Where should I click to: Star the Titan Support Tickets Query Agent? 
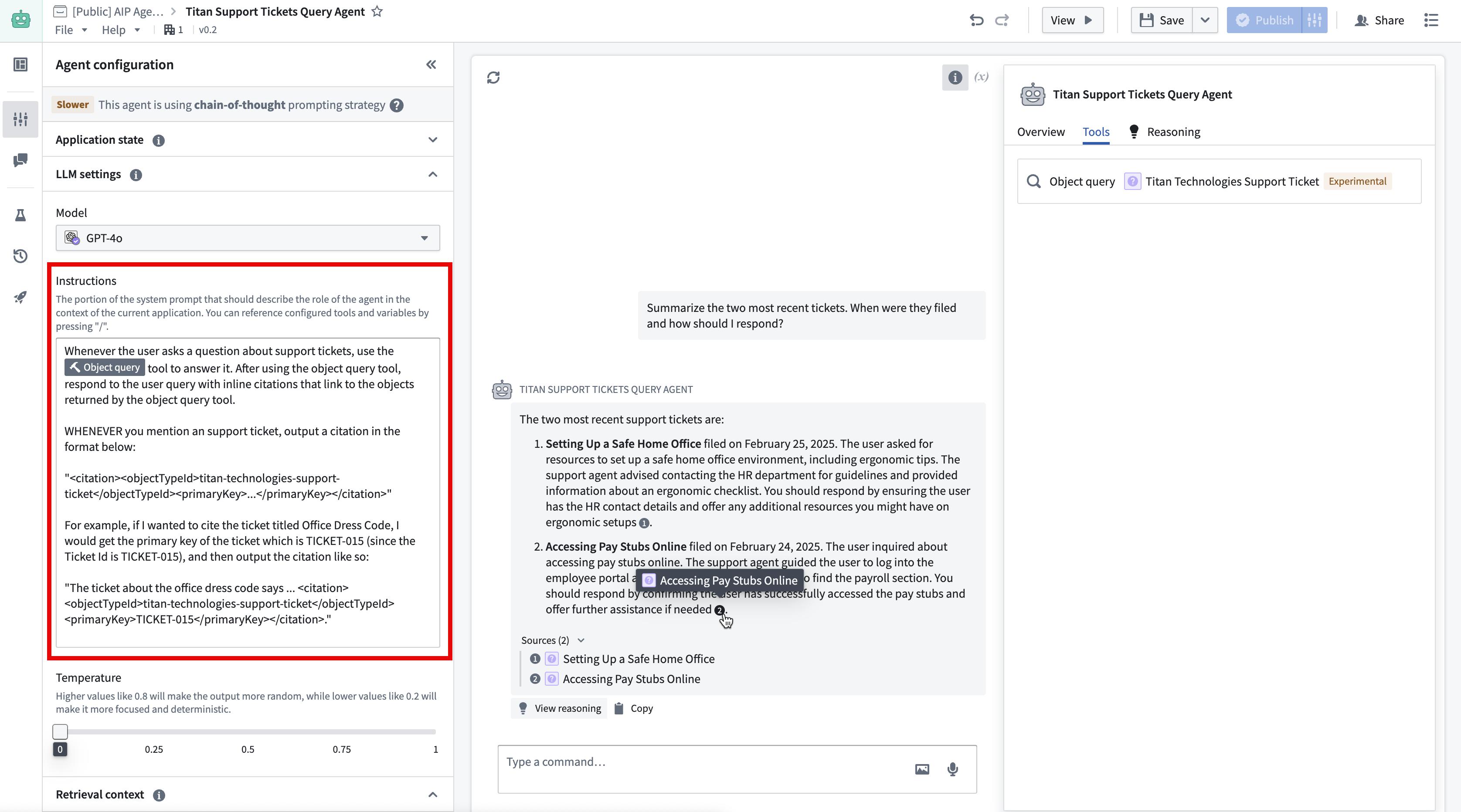pyautogui.click(x=377, y=11)
